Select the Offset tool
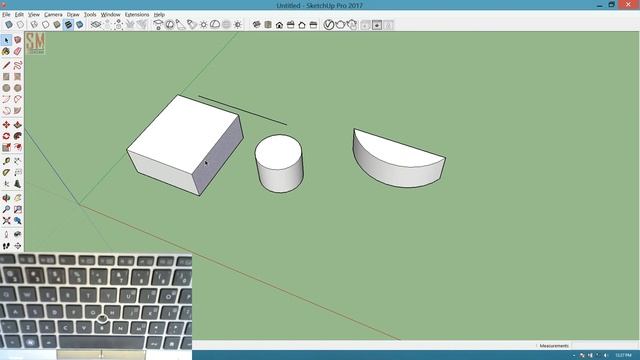Viewport: 640px width, 360px height. coord(18,147)
